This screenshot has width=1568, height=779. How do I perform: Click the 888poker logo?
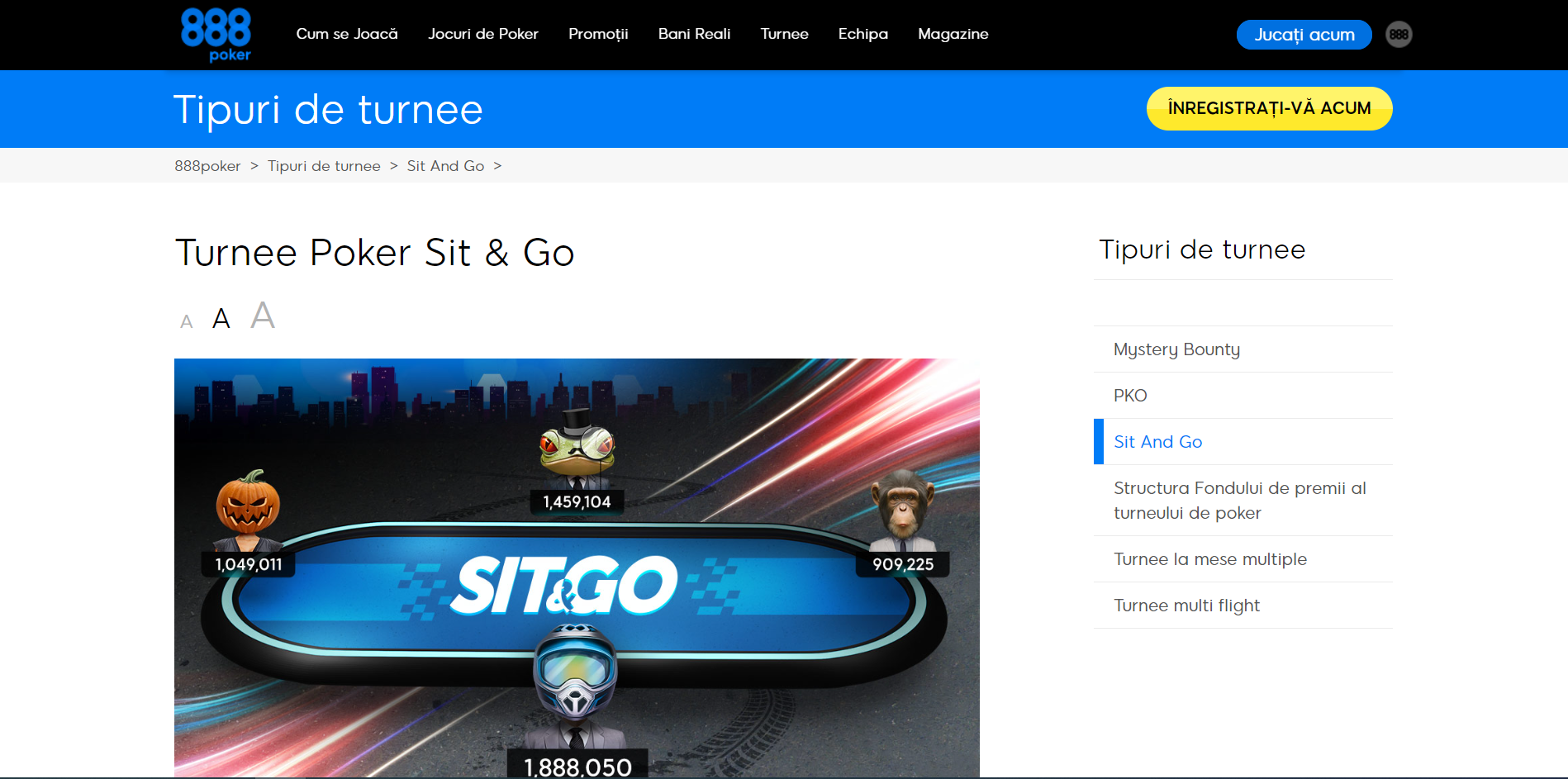216,35
